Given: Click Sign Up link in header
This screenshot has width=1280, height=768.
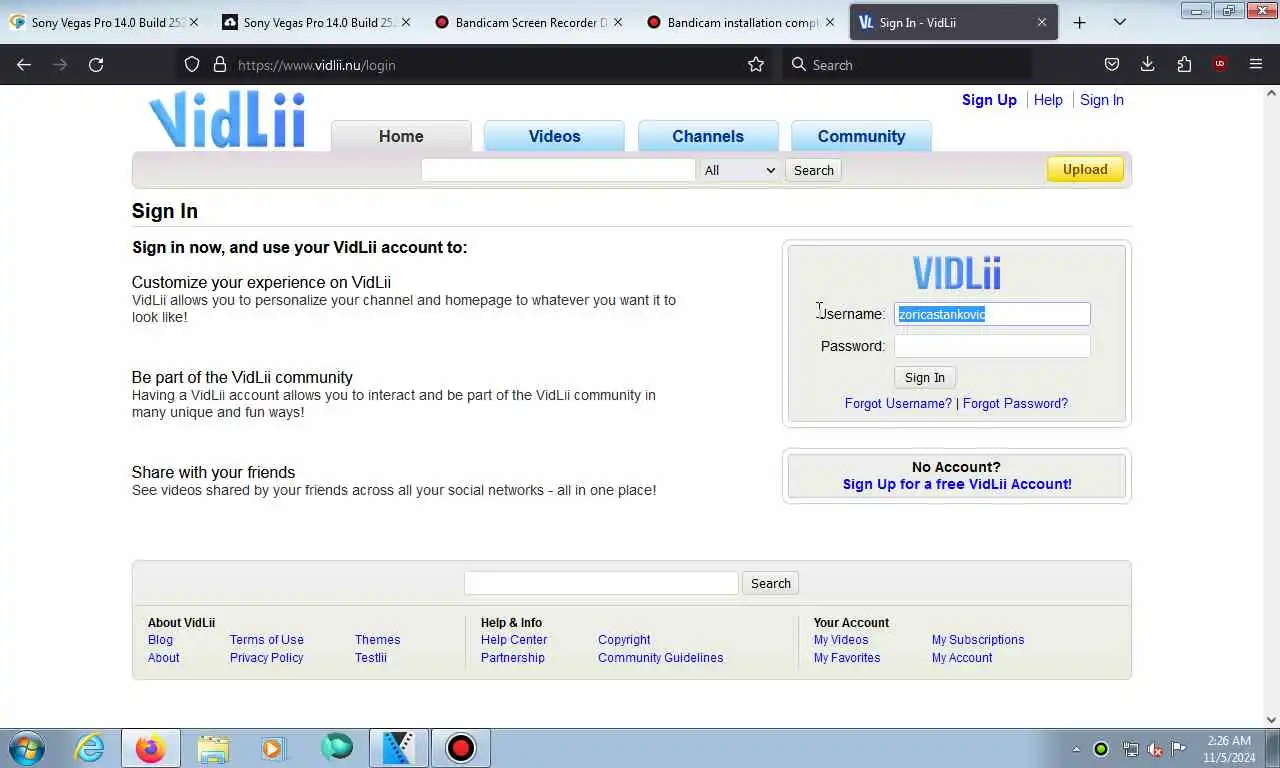Looking at the screenshot, I should 989,100.
